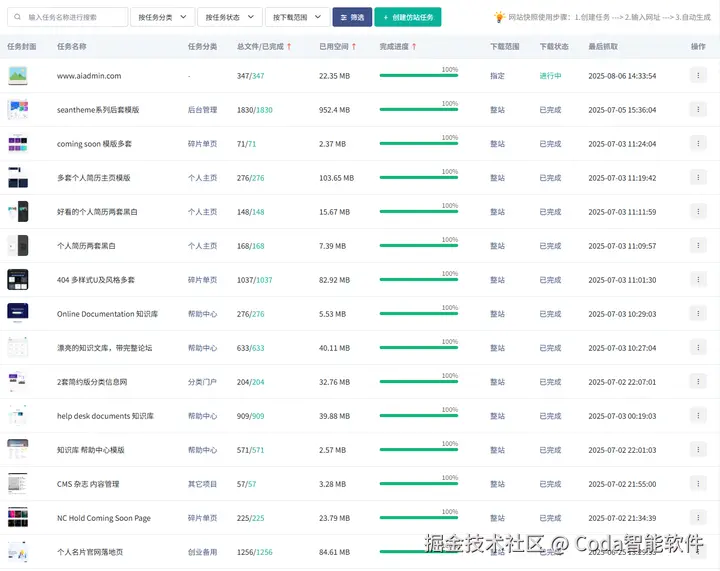This screenshot has width=720, height=571.
Task: Click progress bar of www.aiadmin.com
Action: [419, 75]
